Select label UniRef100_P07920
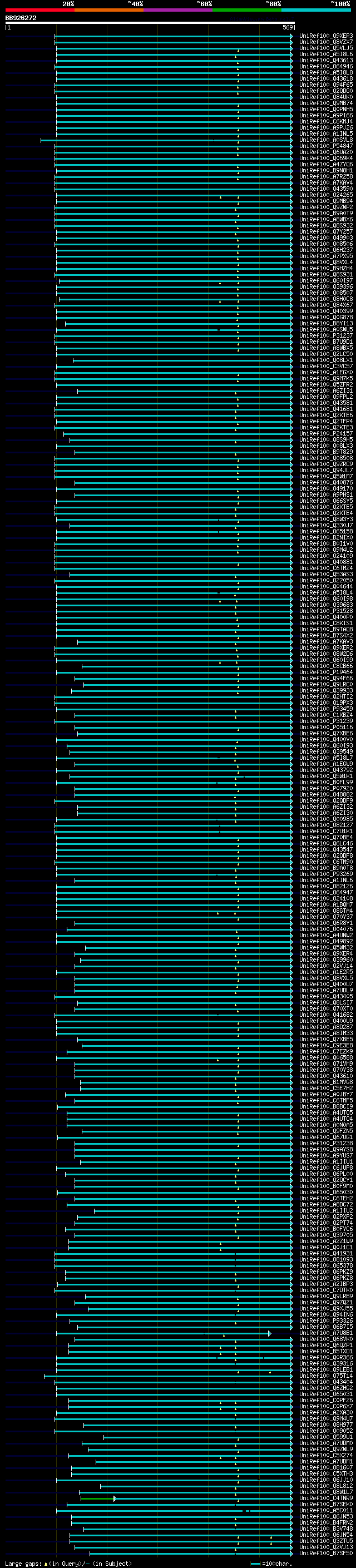The height and width of the screenshot is (1568, 356). pos(325,789)
